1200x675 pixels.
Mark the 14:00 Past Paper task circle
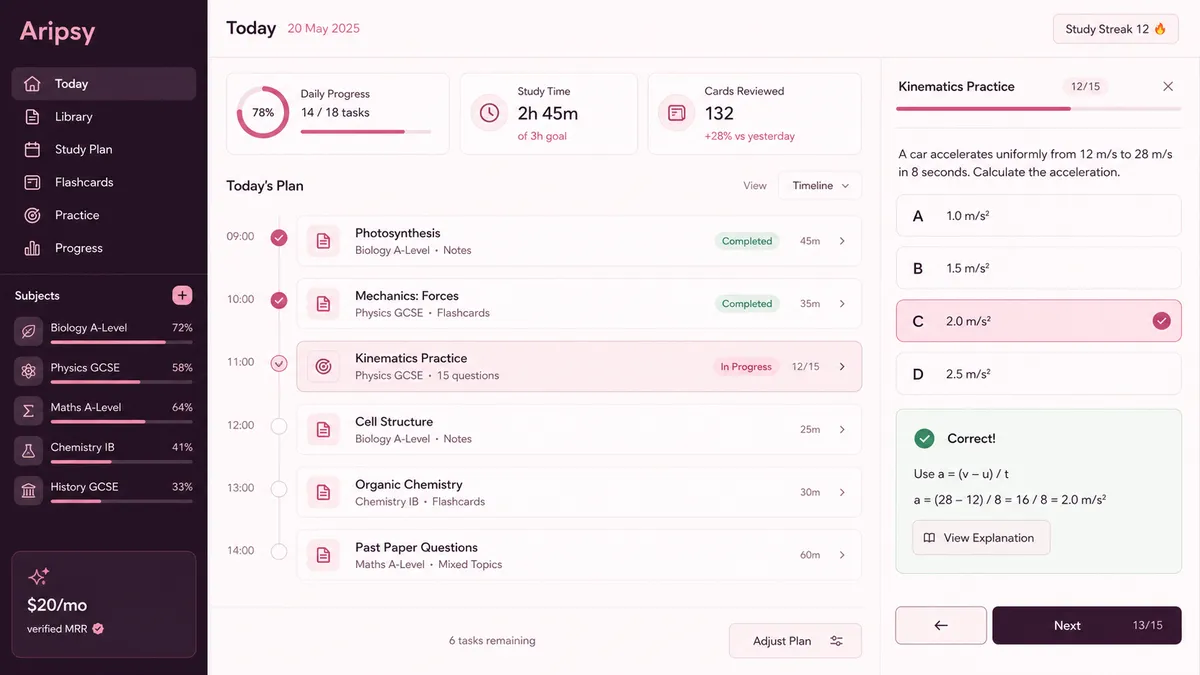[x=279, y=551]
